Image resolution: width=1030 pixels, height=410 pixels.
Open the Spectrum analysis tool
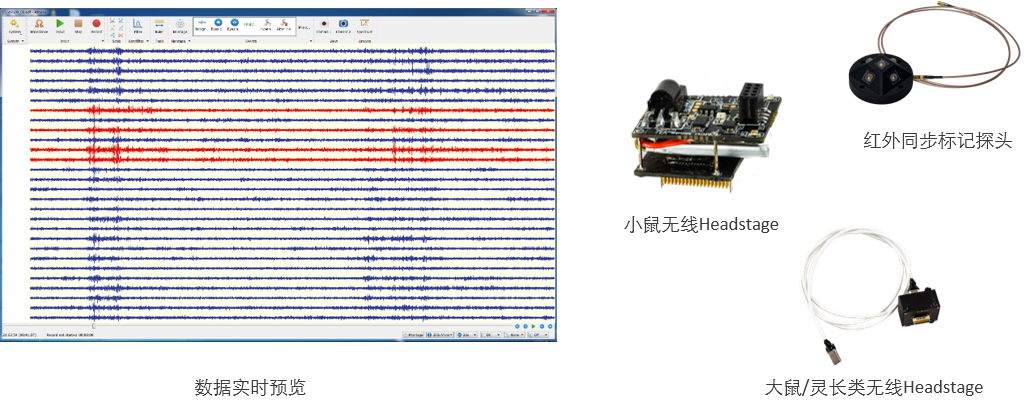364,24
